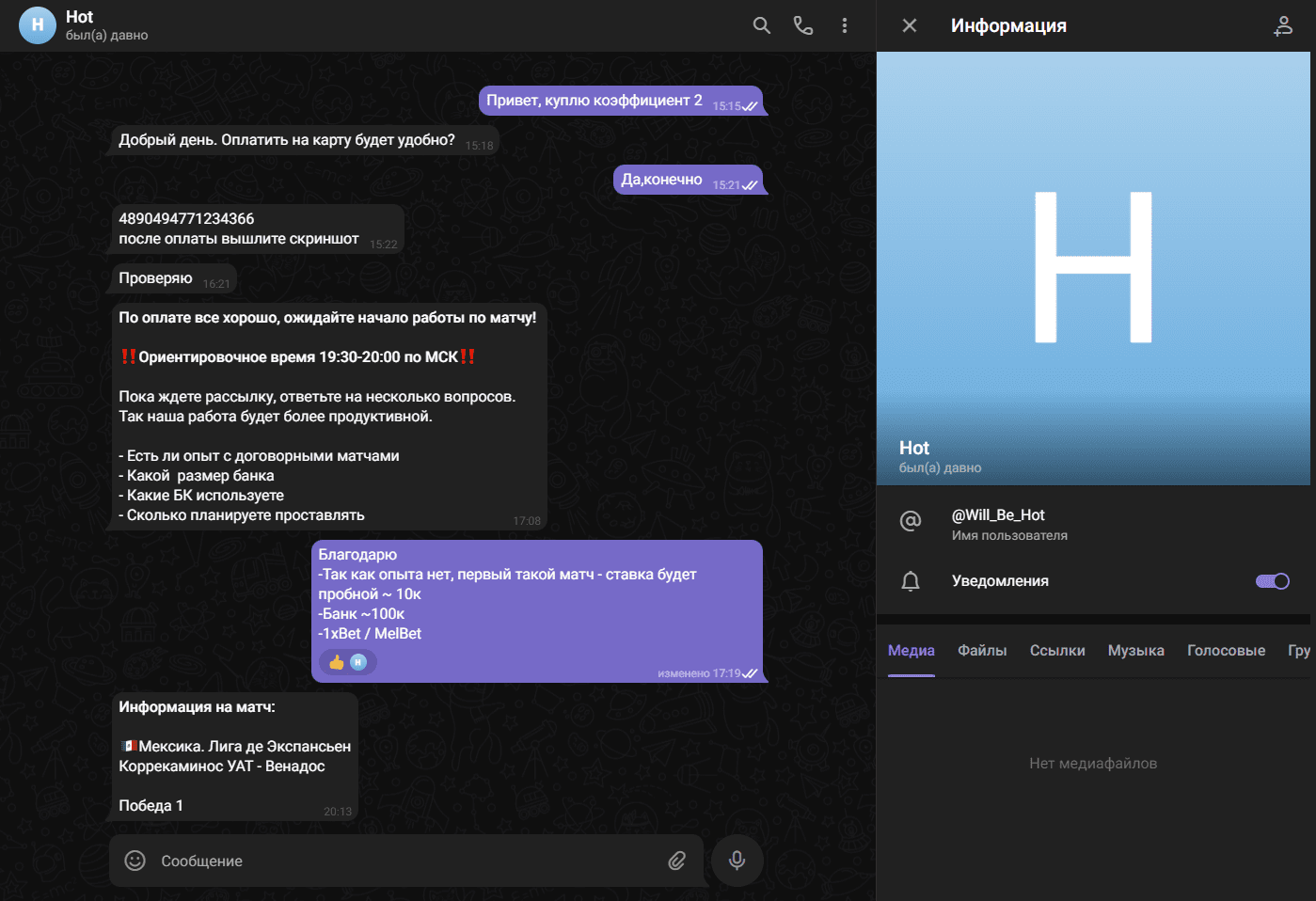Click the notifications bell icon

coord(910,581)
